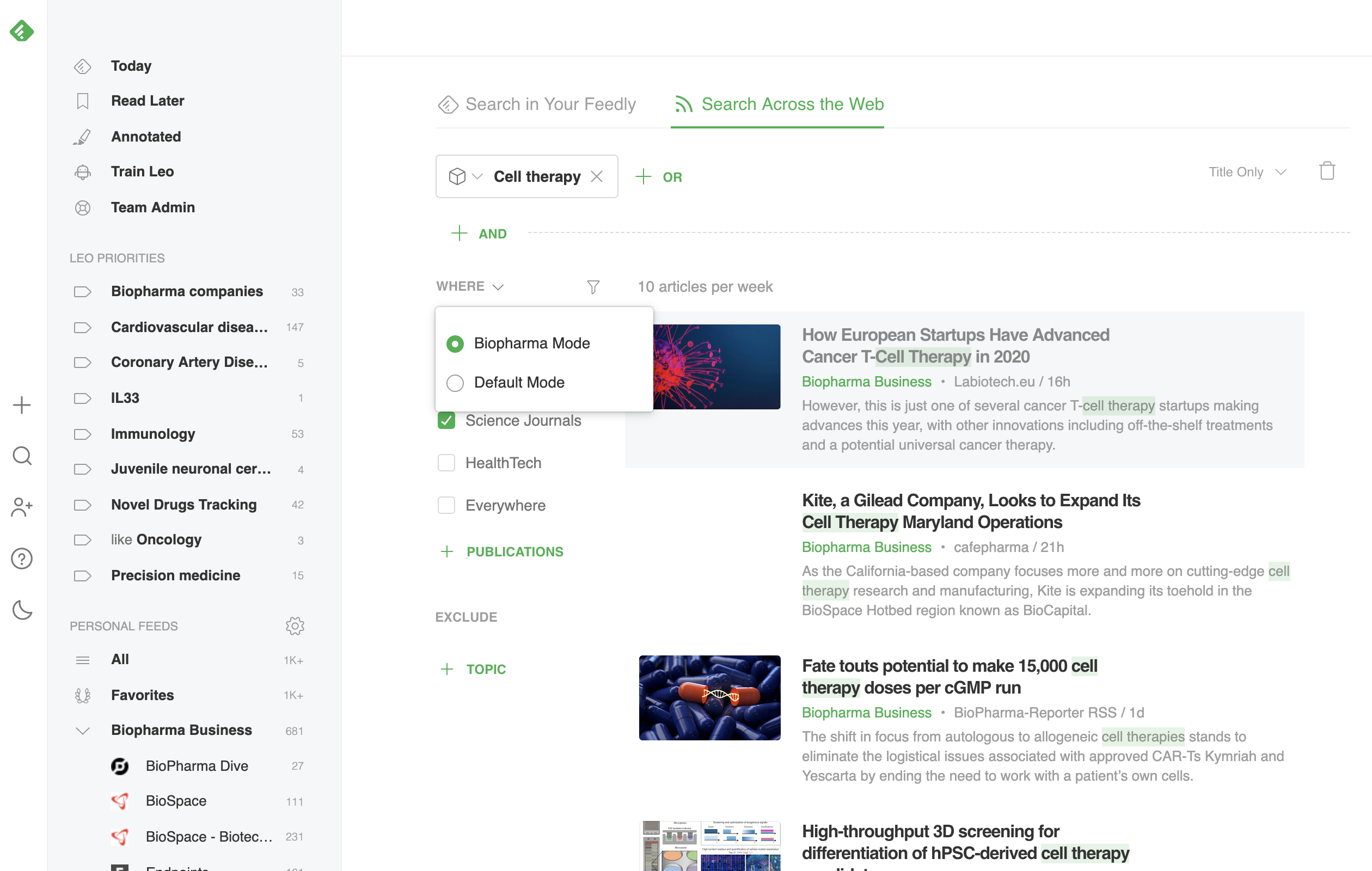The height and width of the screenshot is (871, 1372).
Task: Select the Default Mode radio button
Action: click(x=455, y=383)
